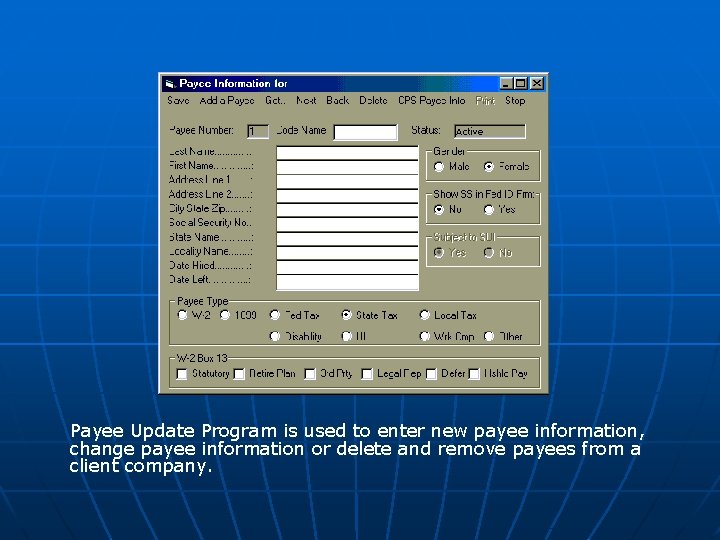
Task: Click the Status field showing Active
Action: [x=489, y=131]
